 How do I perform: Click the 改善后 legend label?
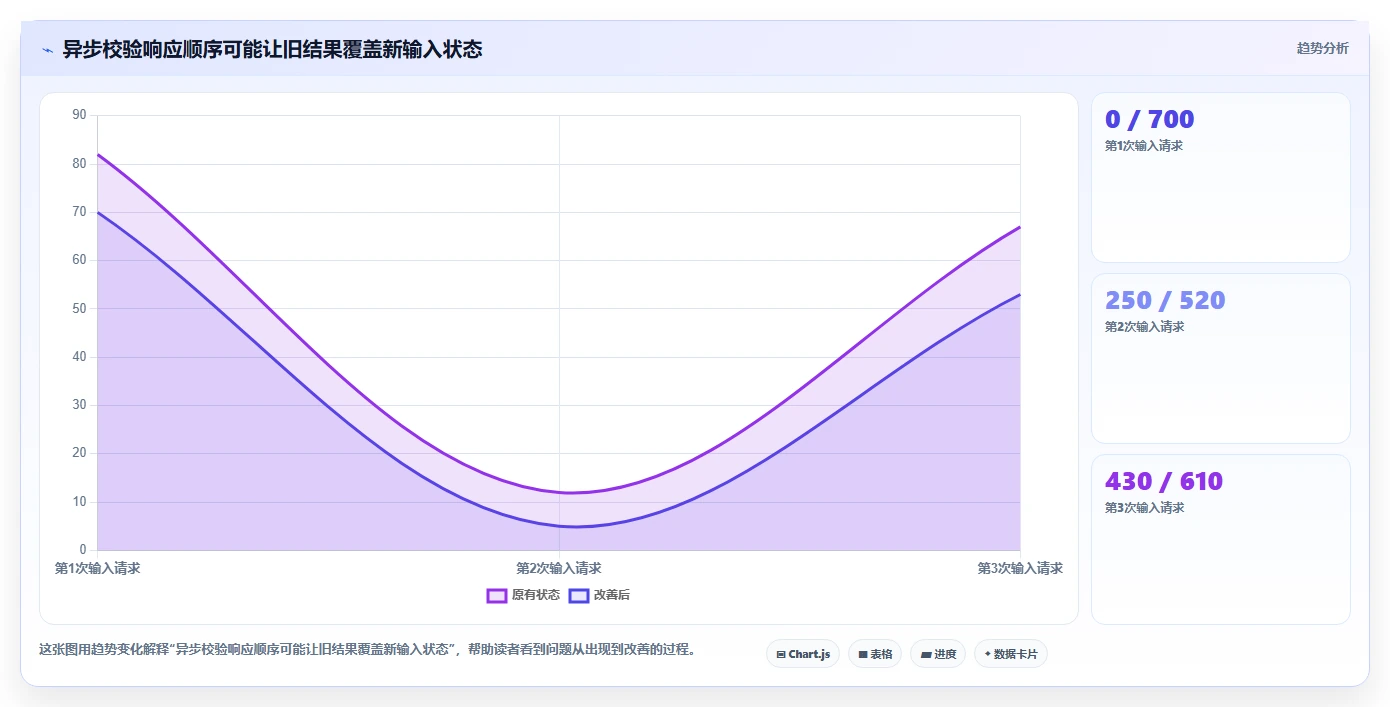[611, 595]
